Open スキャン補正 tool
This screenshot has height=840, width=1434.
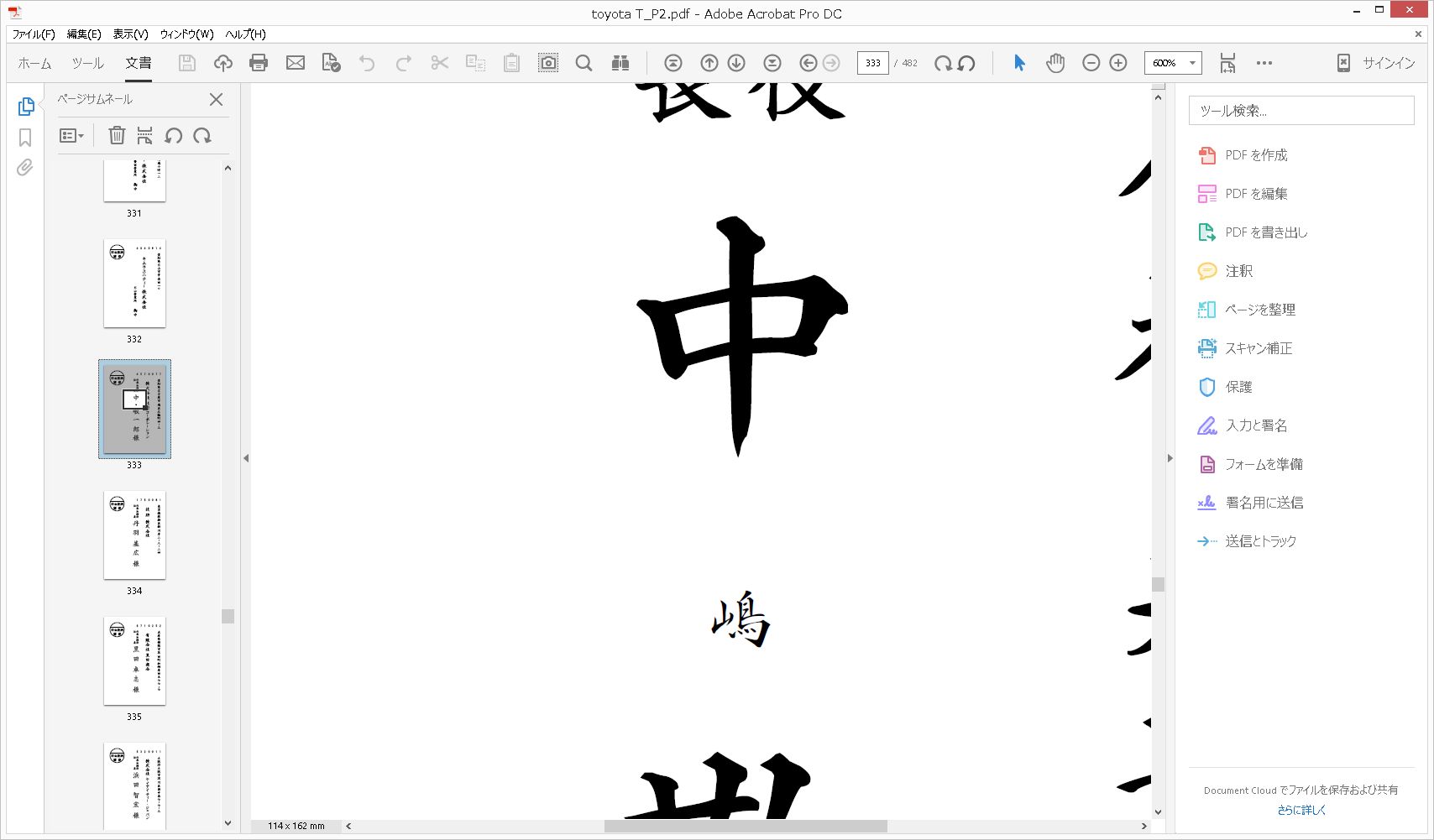coord(1245,348)
